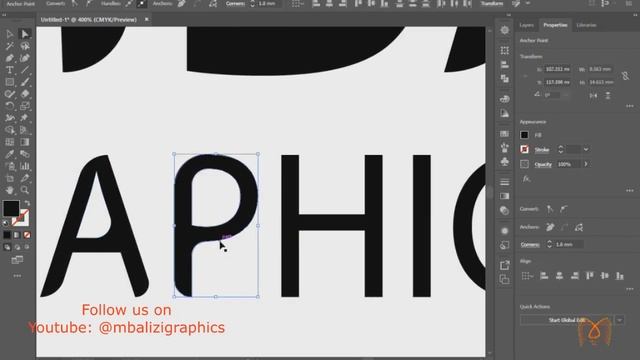
Task: Click flip horizontal icon in Transform
Action: (593, 96)
